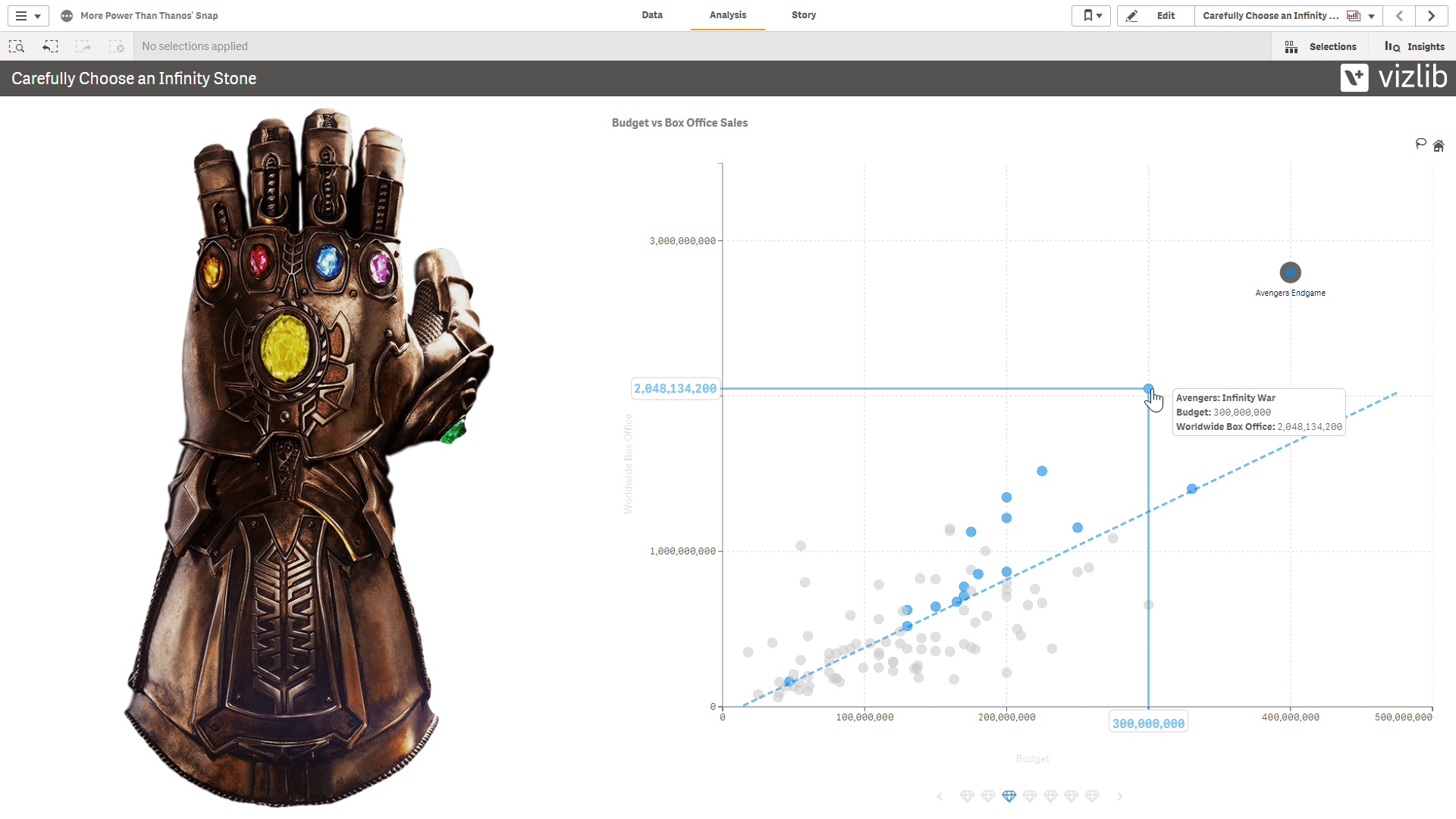The width and height of the screenshot is (1456, 819).
Task: Open the Selections tool
Action: [x=1320, y=47]
